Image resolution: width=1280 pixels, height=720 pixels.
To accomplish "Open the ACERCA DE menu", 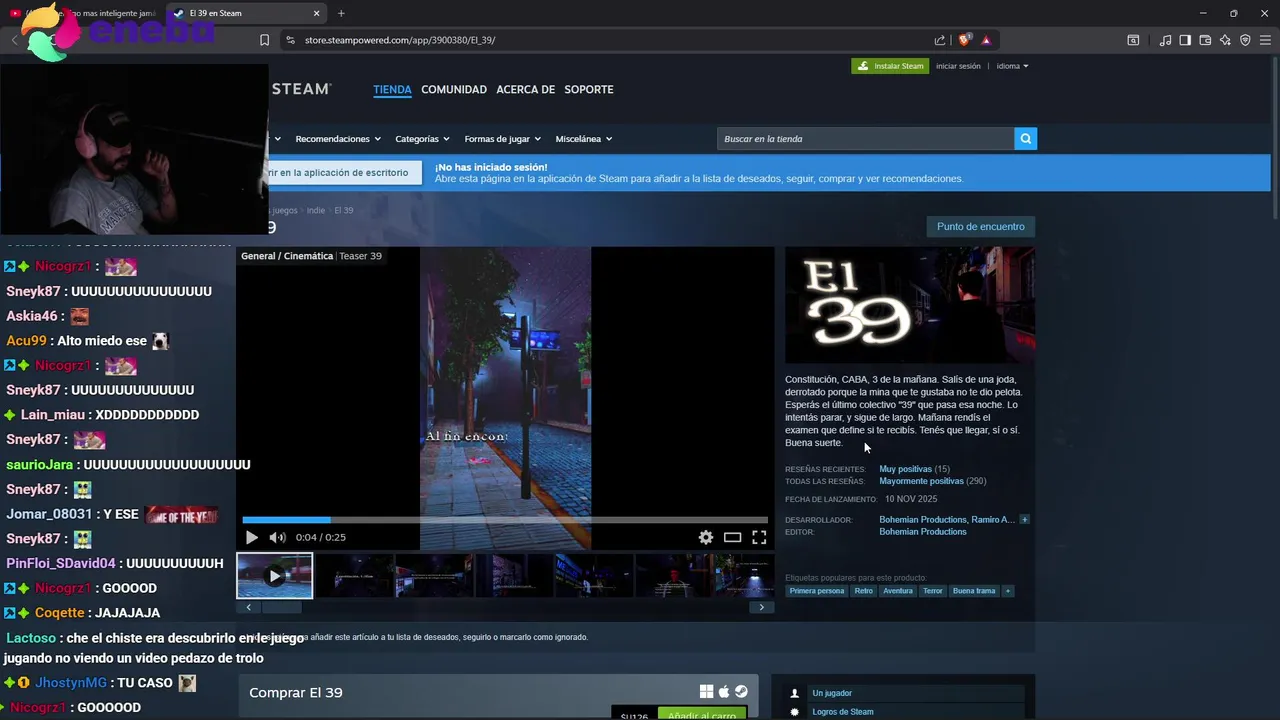I will (x=525, y=89).
